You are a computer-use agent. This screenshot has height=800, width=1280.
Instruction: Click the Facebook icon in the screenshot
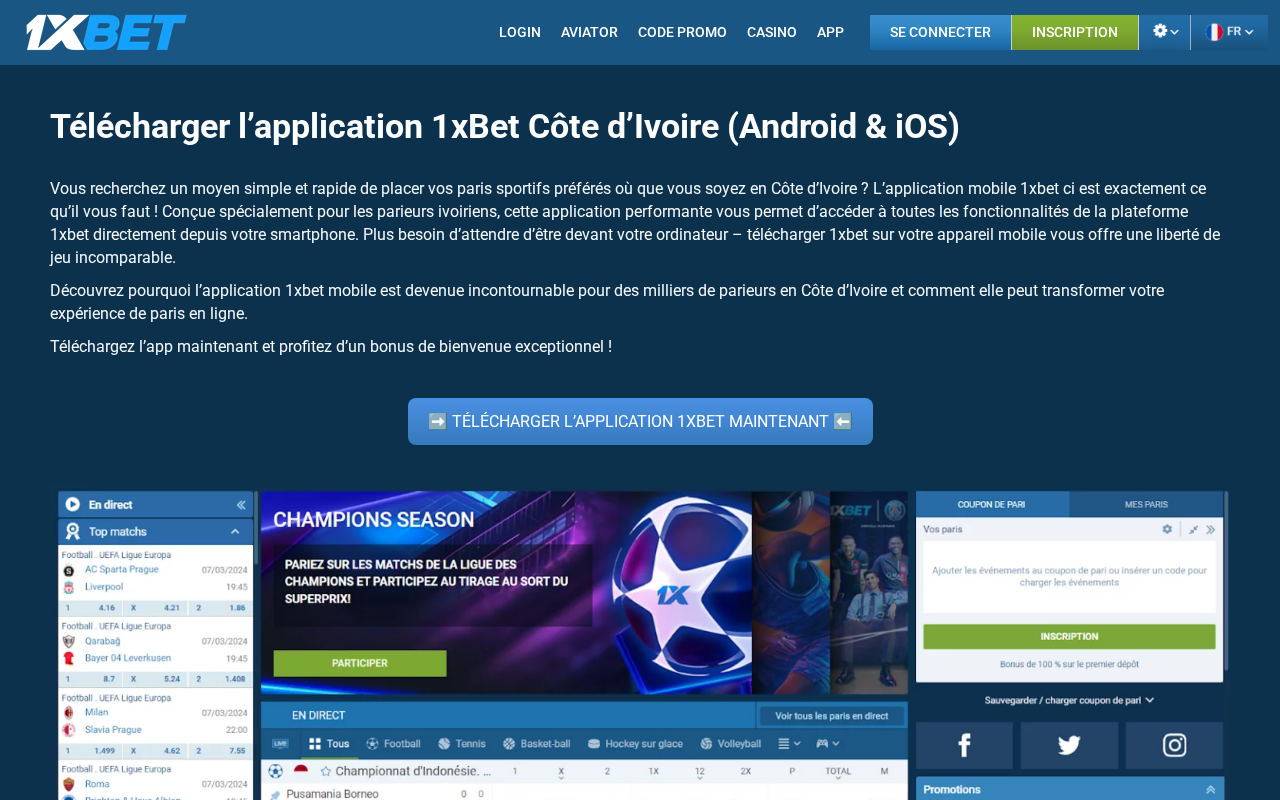tap(964, 745)
